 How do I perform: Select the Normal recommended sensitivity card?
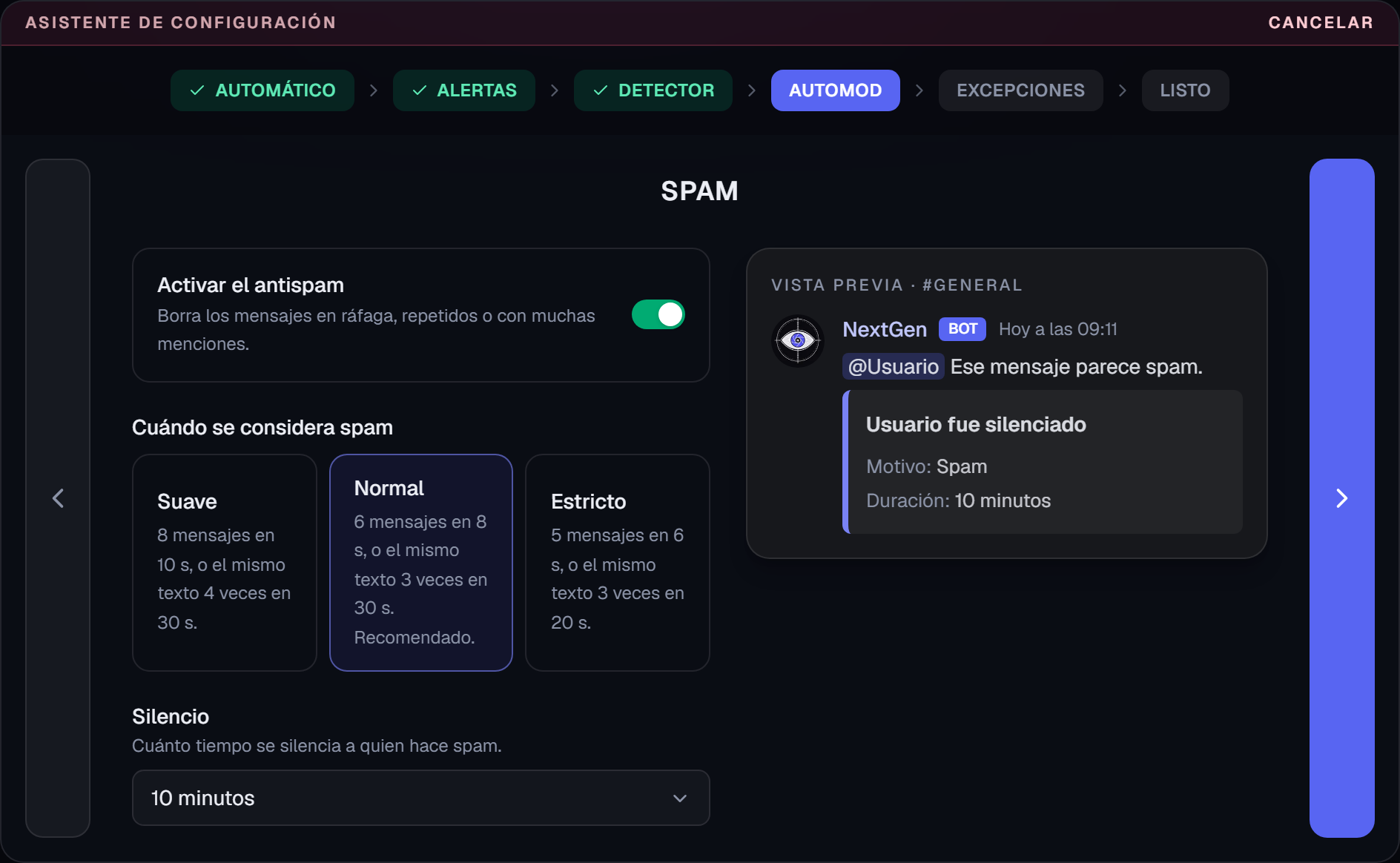(421, 563)
